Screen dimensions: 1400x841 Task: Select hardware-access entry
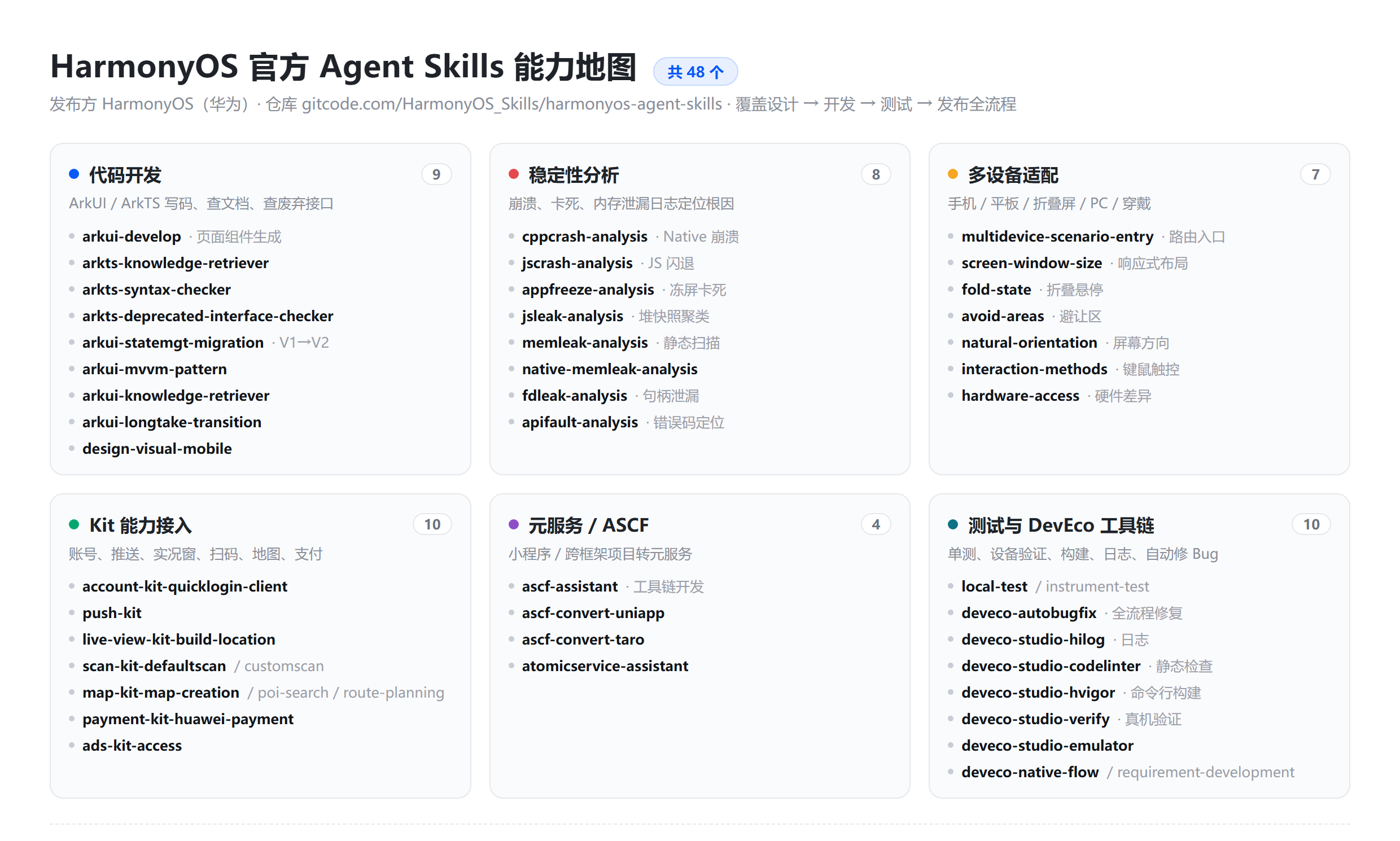[1020, 396]
